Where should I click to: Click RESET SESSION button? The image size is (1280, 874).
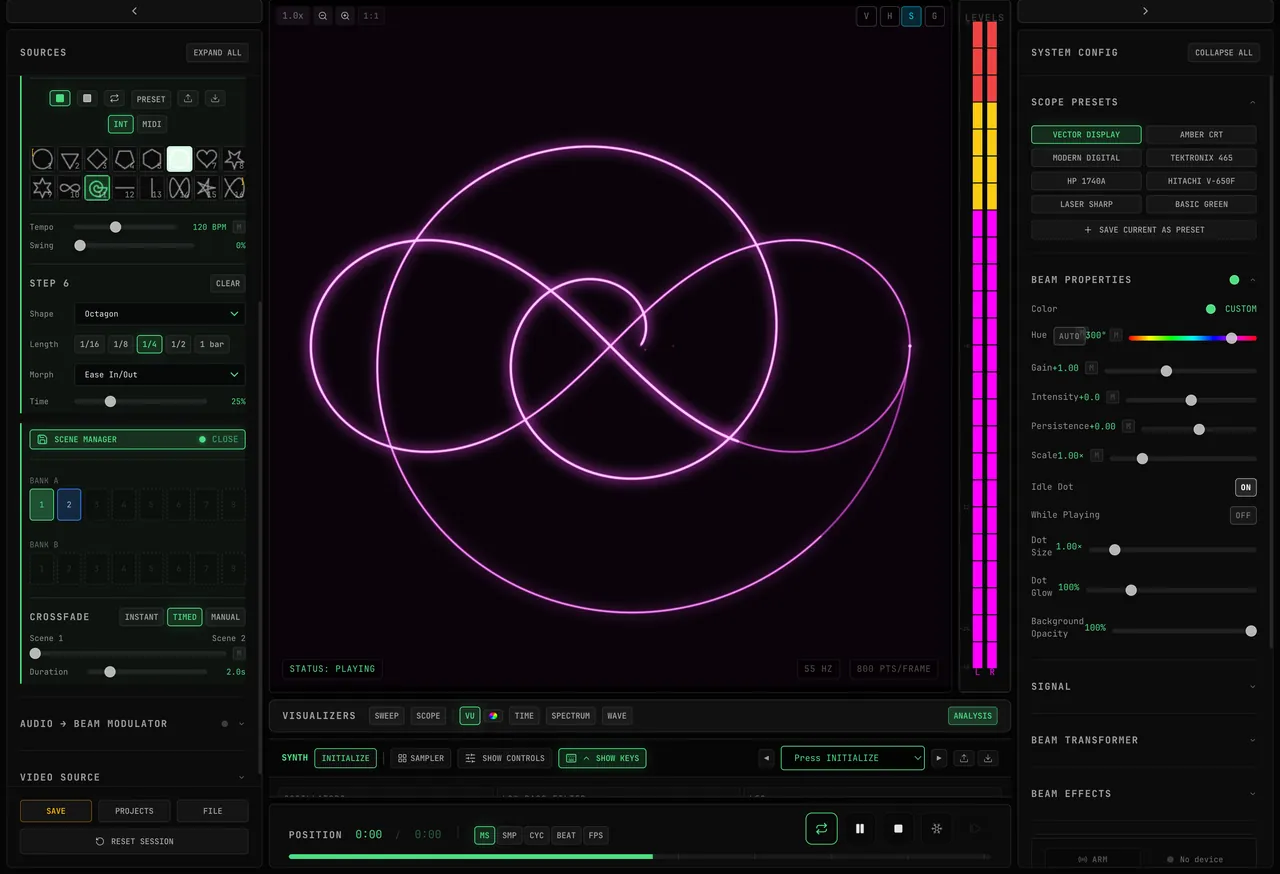[x=134, y=841]
